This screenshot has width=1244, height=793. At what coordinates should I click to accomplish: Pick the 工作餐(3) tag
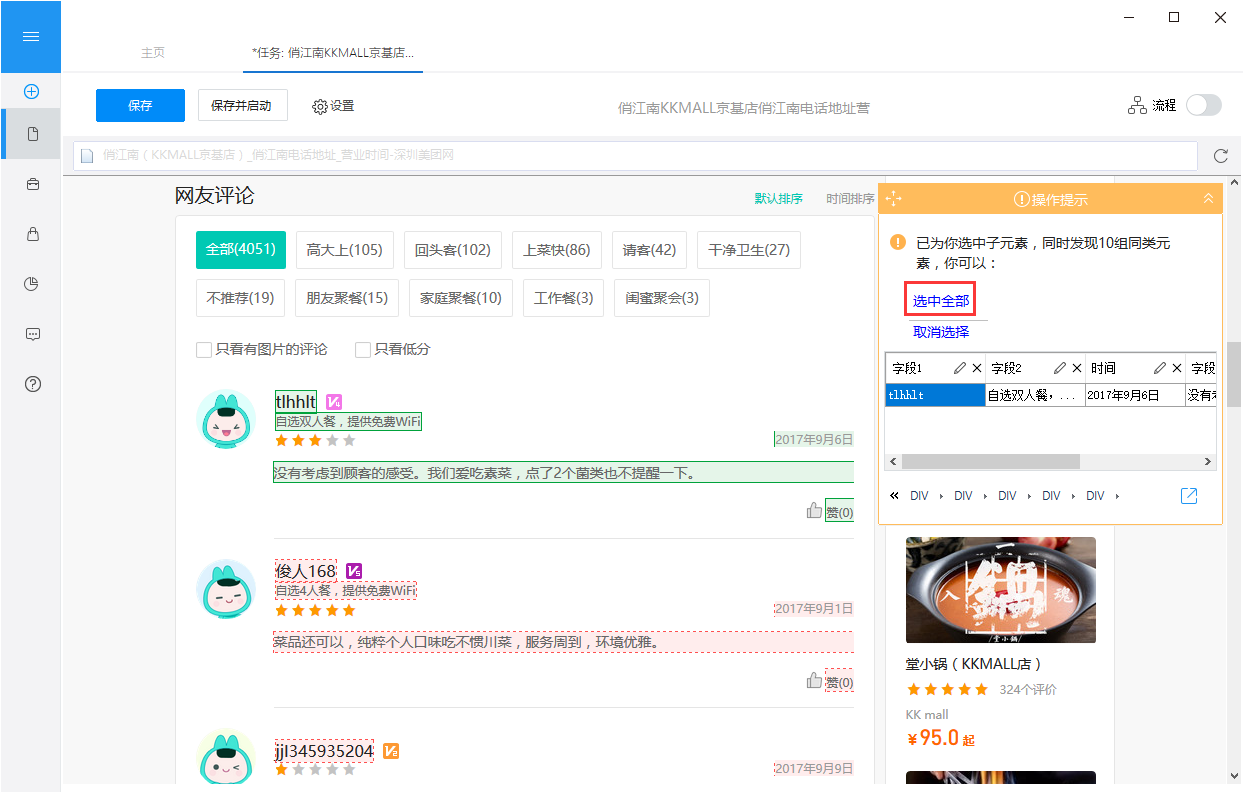point(564,298)
